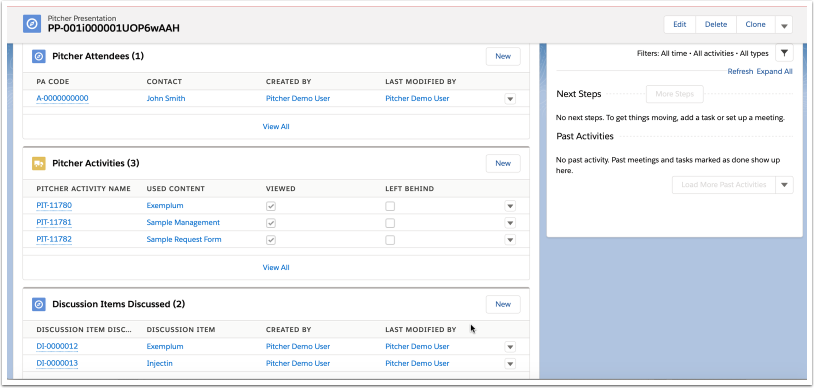
Task: Open Sample Request Form content link
Action: [184, 239]
